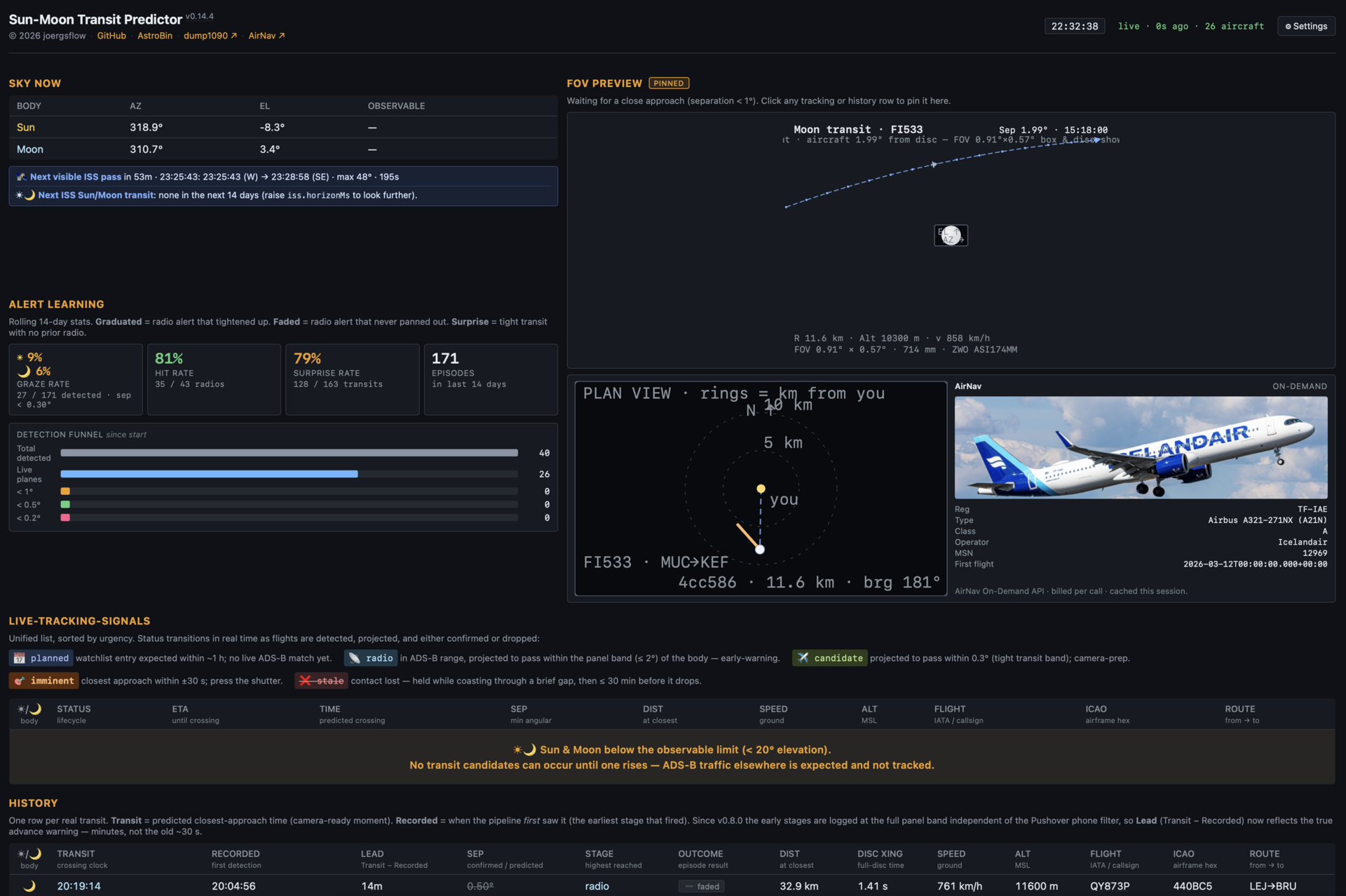
Task: Click the Icelandair aircraft photo
Action: pos(1141,447)
